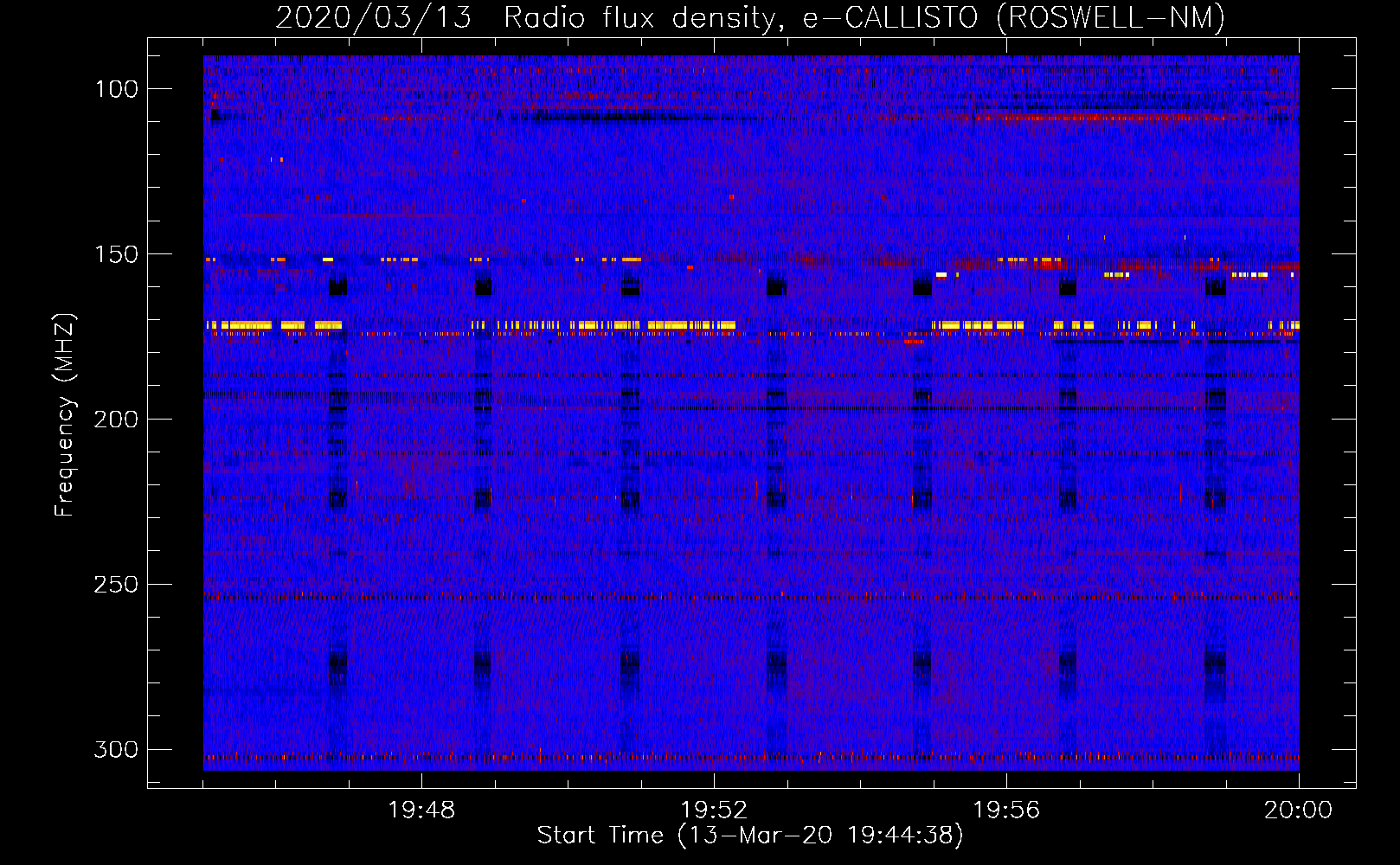Click the "200" frequency tick label
This screenshot has height=865, width=1400.
click(116, 420)
